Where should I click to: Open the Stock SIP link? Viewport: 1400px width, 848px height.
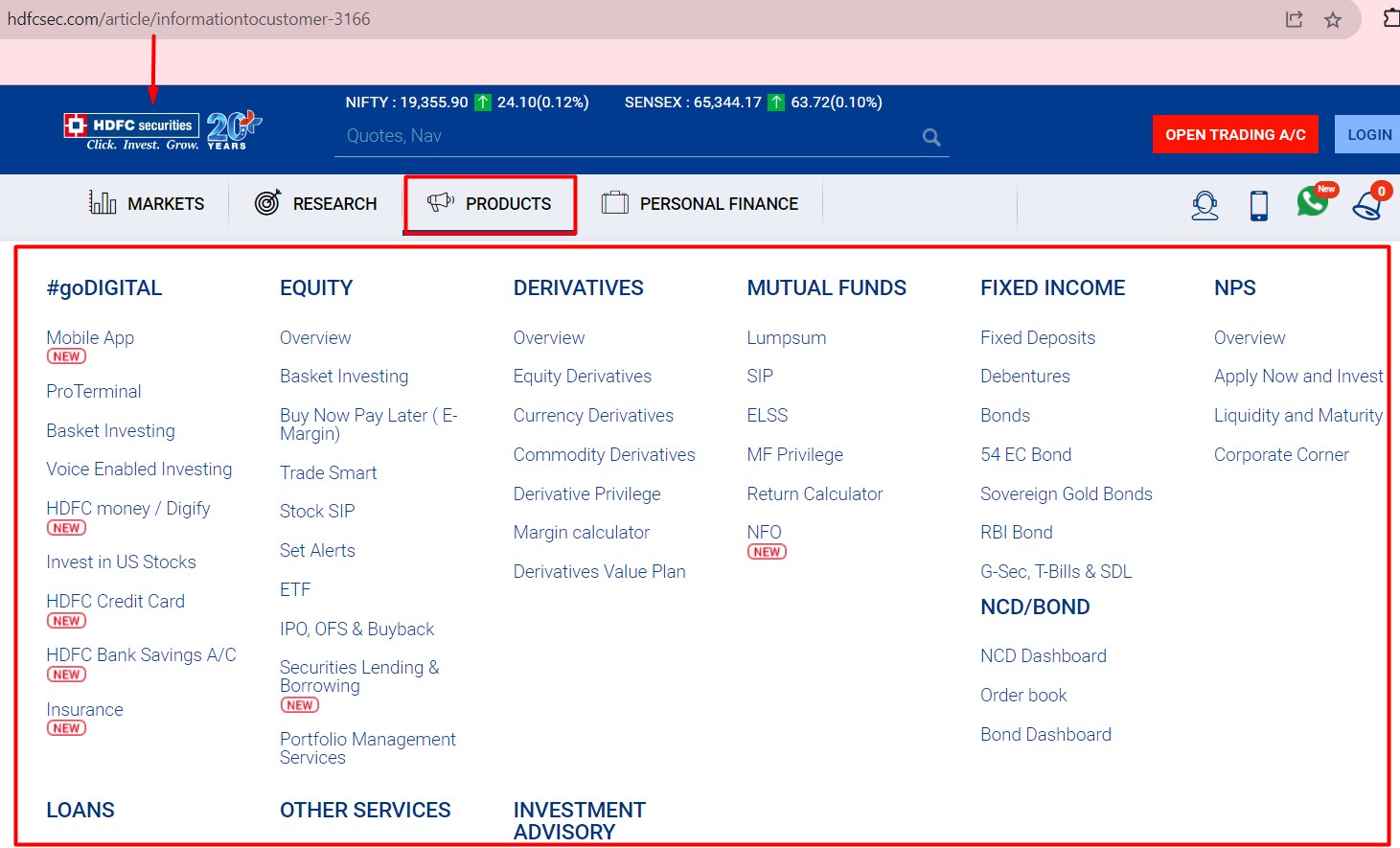pyautogui.click(x=317, y=512)
